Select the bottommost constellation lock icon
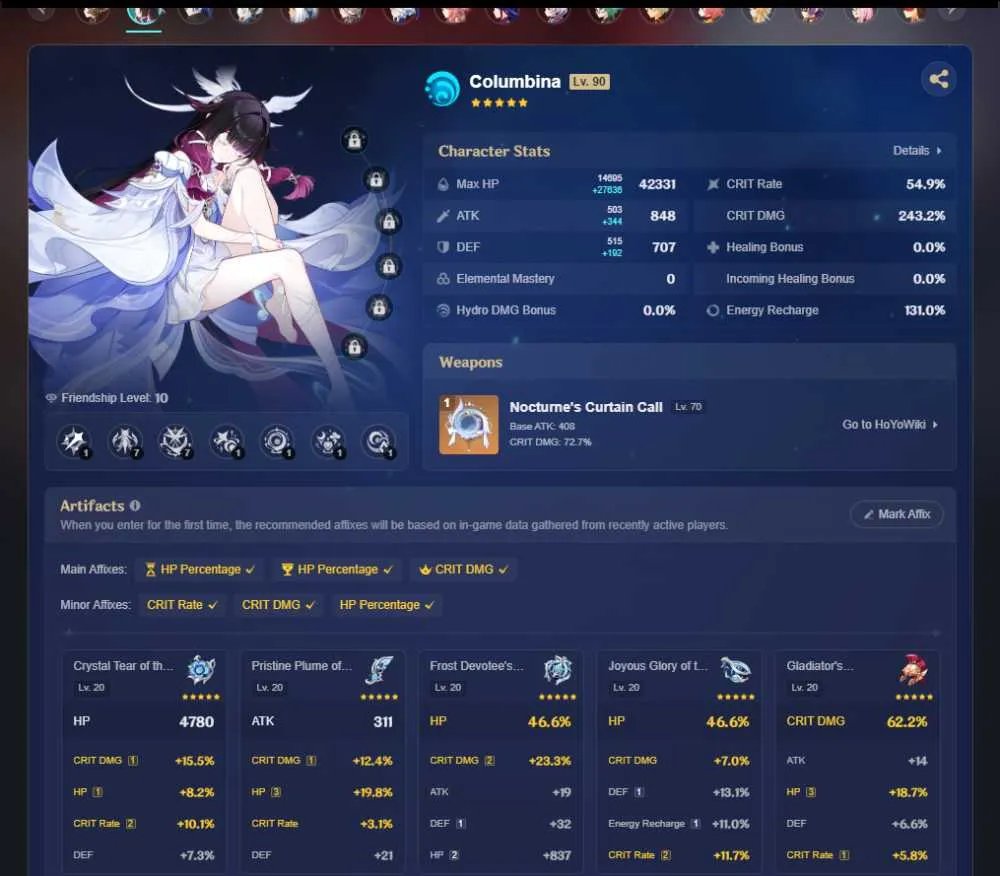This screenshot has width=1000, height=876. [355, 346]
